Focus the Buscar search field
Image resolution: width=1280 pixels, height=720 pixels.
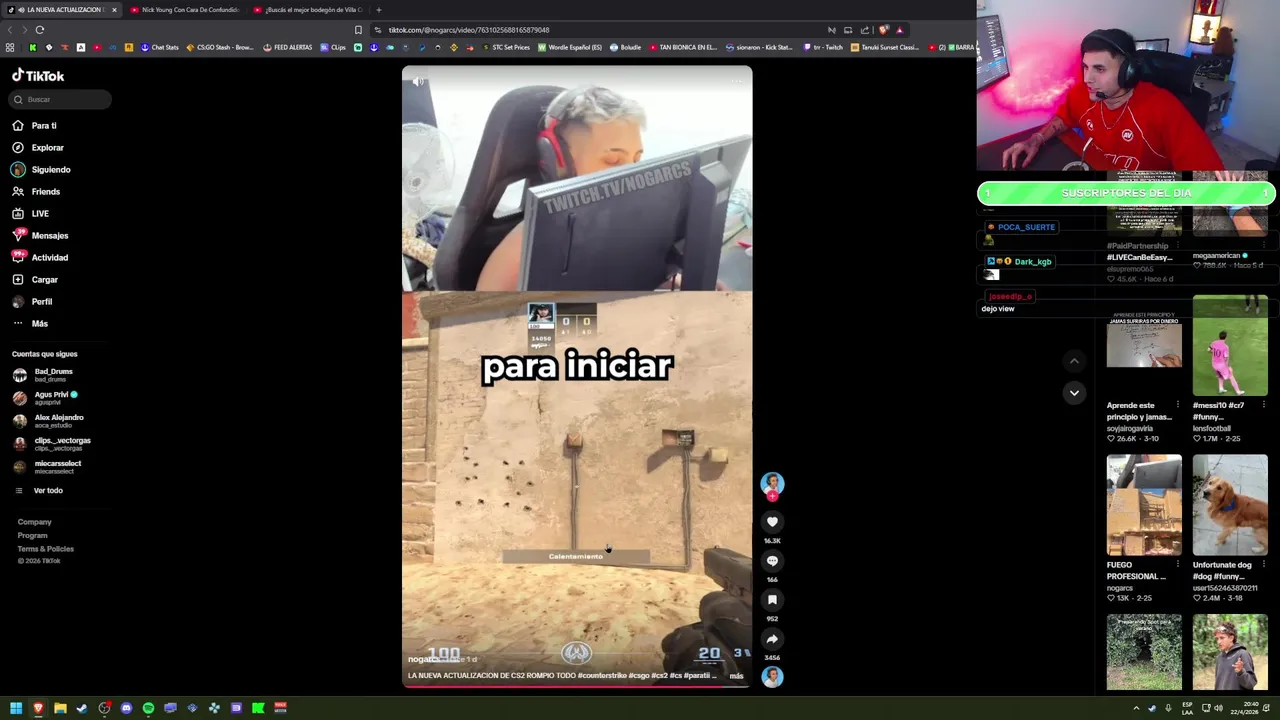point(61,99)
